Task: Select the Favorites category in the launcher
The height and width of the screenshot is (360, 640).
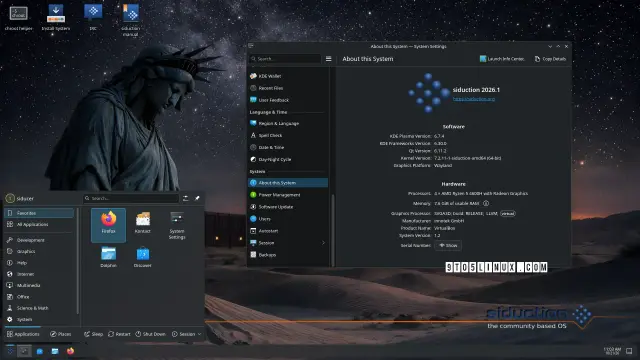Action: coord(39,213)
